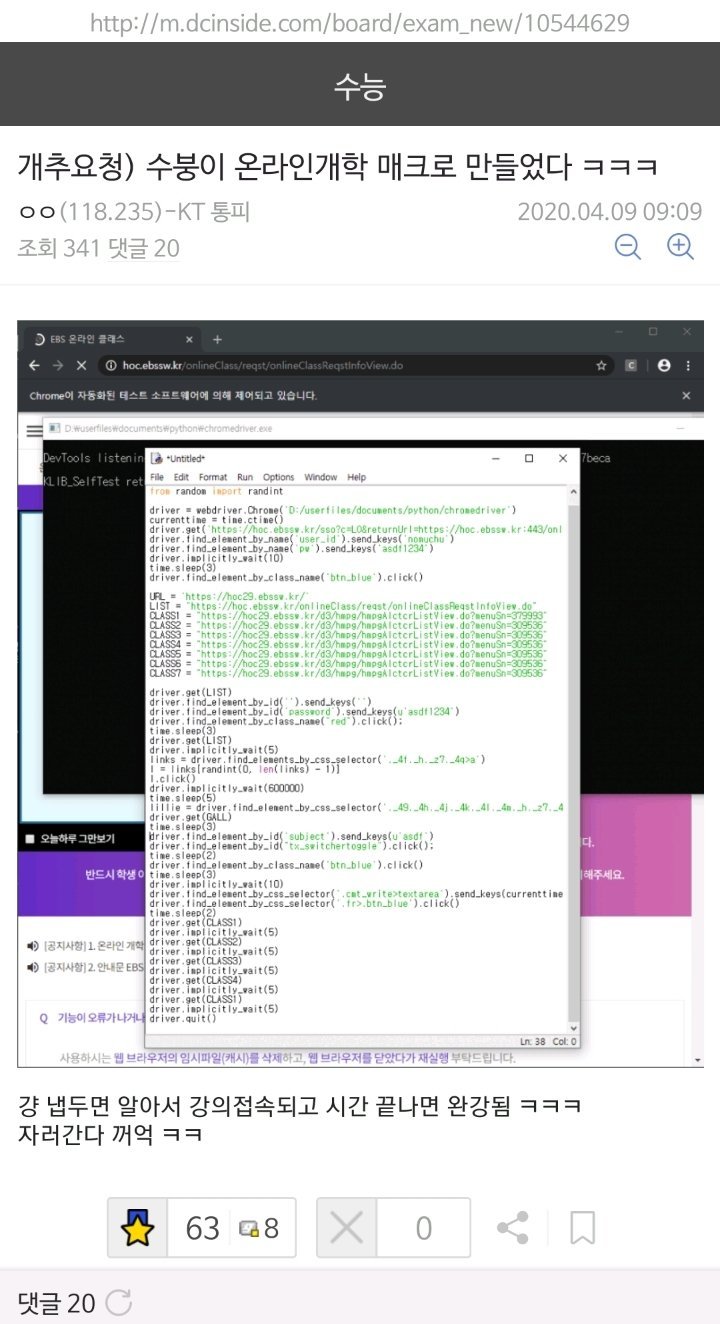Tap the share icon below the post
The height and width of the screenshot is (1324, 720).
pyautogui.click(x=513, y=1227)
